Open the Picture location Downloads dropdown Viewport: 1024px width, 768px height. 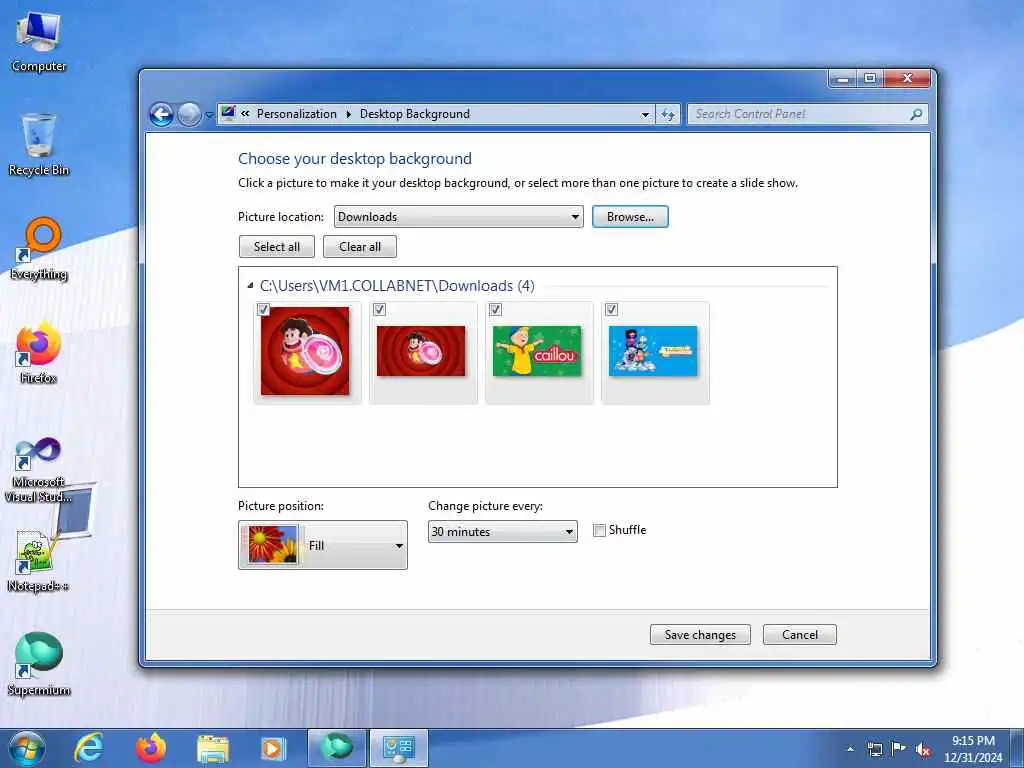point(458,217)
